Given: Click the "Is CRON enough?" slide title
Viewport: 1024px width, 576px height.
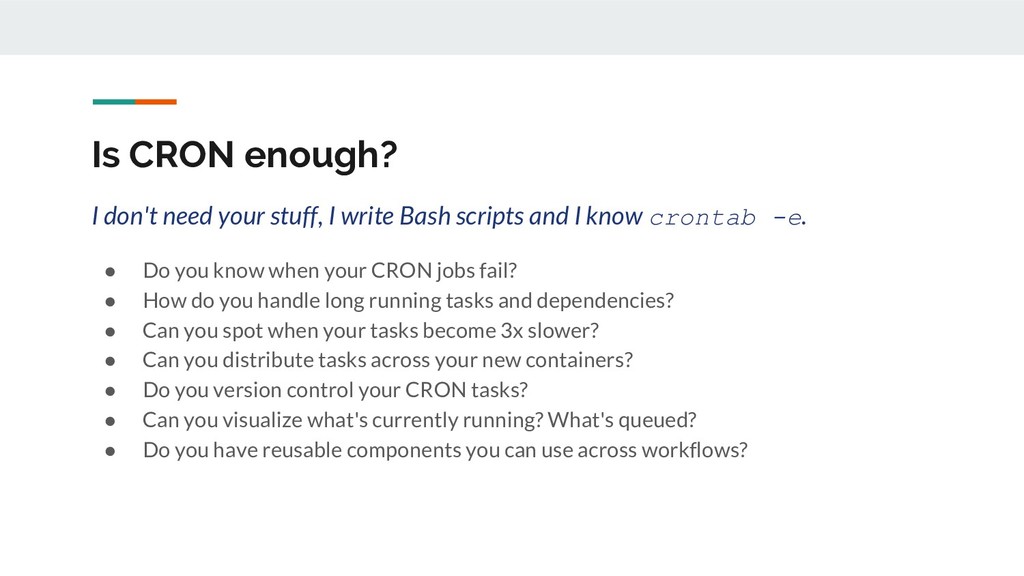Looking at the screenshot, I should pyautogui.click(x=244, y=156).
